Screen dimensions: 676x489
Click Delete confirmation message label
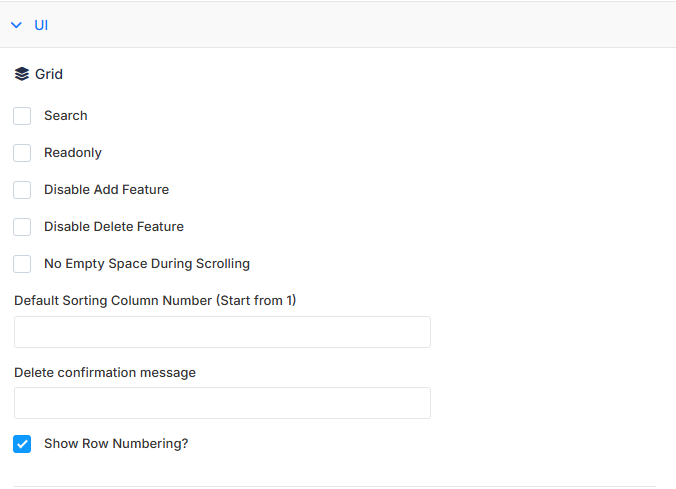(105, 373)
